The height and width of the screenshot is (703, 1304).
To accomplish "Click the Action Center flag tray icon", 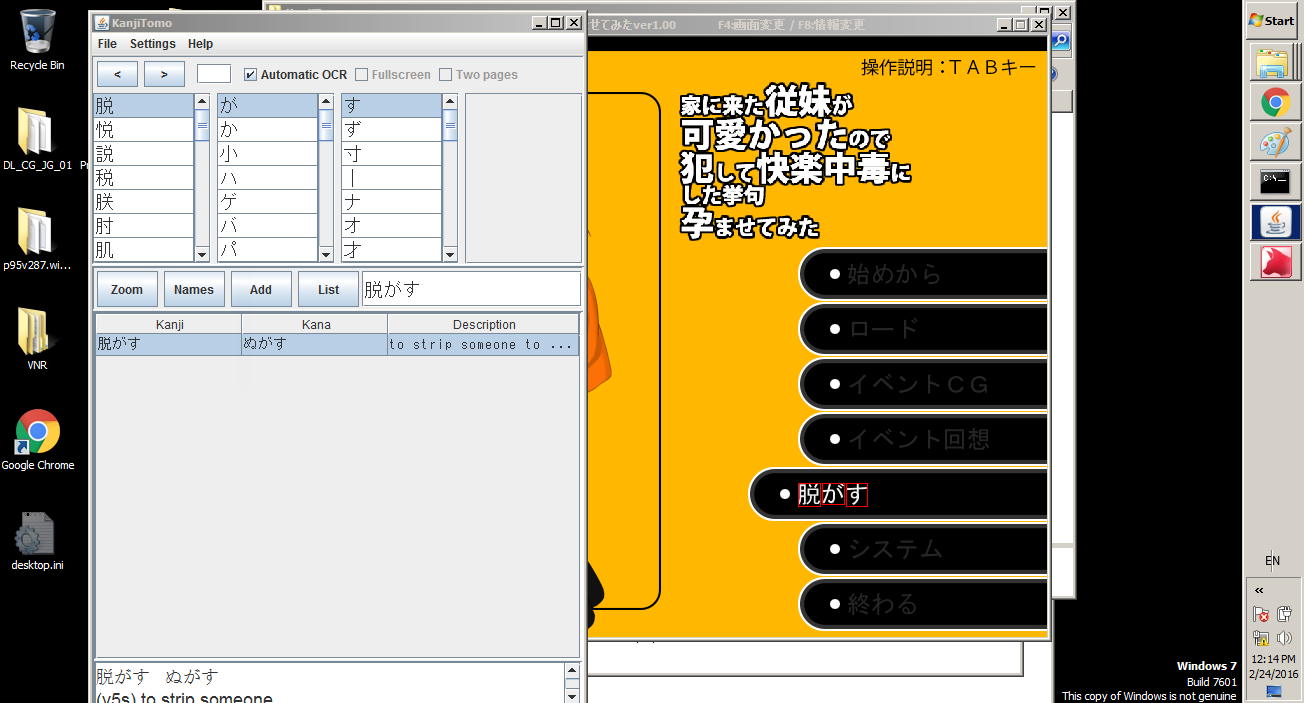I will click(x=1260, y=614).
